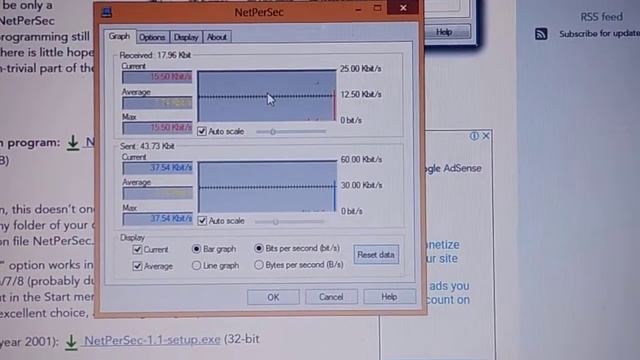Click the Subscribe for updates link

tap(600, 34)
